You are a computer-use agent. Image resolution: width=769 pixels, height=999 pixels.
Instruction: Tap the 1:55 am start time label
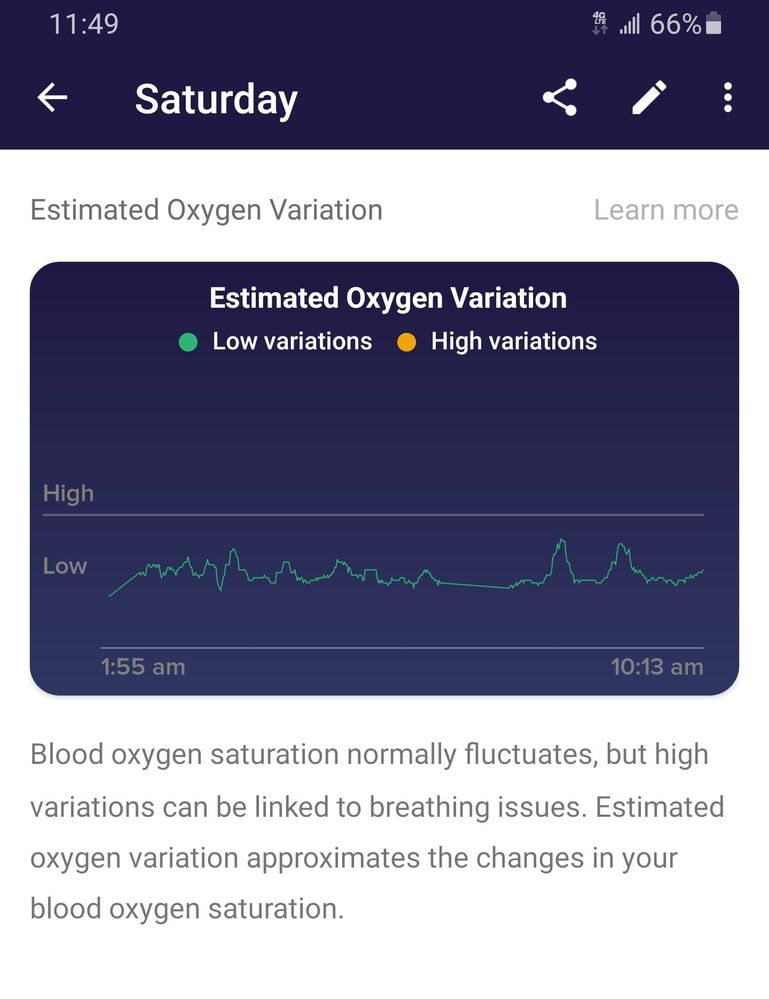point(143,667)
